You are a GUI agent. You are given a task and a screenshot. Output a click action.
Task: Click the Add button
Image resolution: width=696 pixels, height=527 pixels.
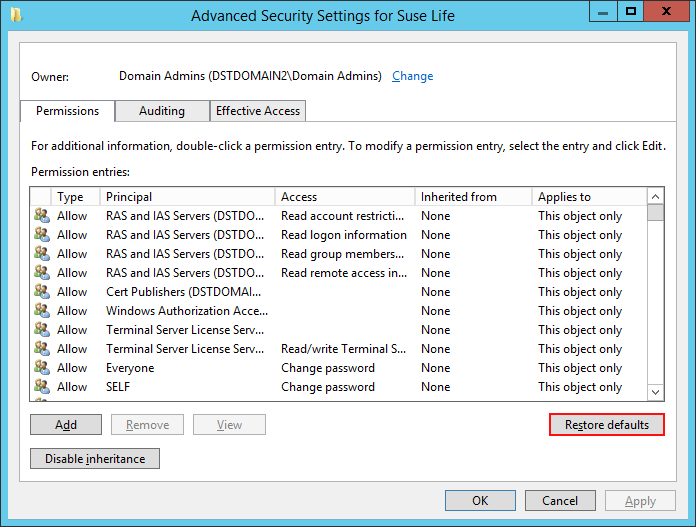point(66,425)
